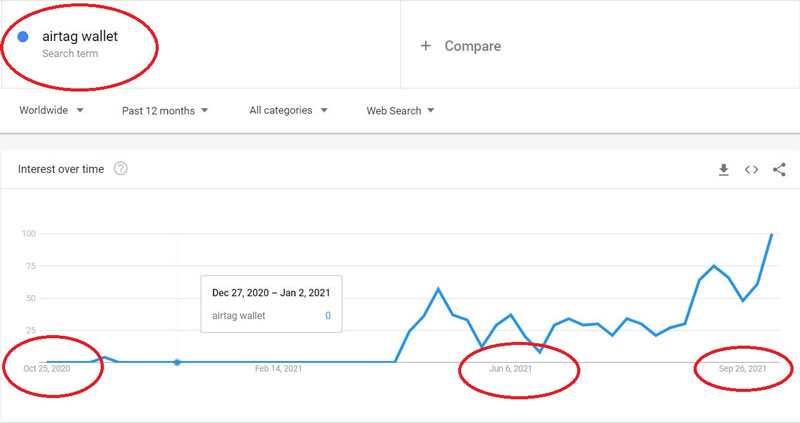Viewport: 800px width, 423px height.
Task: Click the Oct 25, 2020 axis label
Action: coord(48,369)
